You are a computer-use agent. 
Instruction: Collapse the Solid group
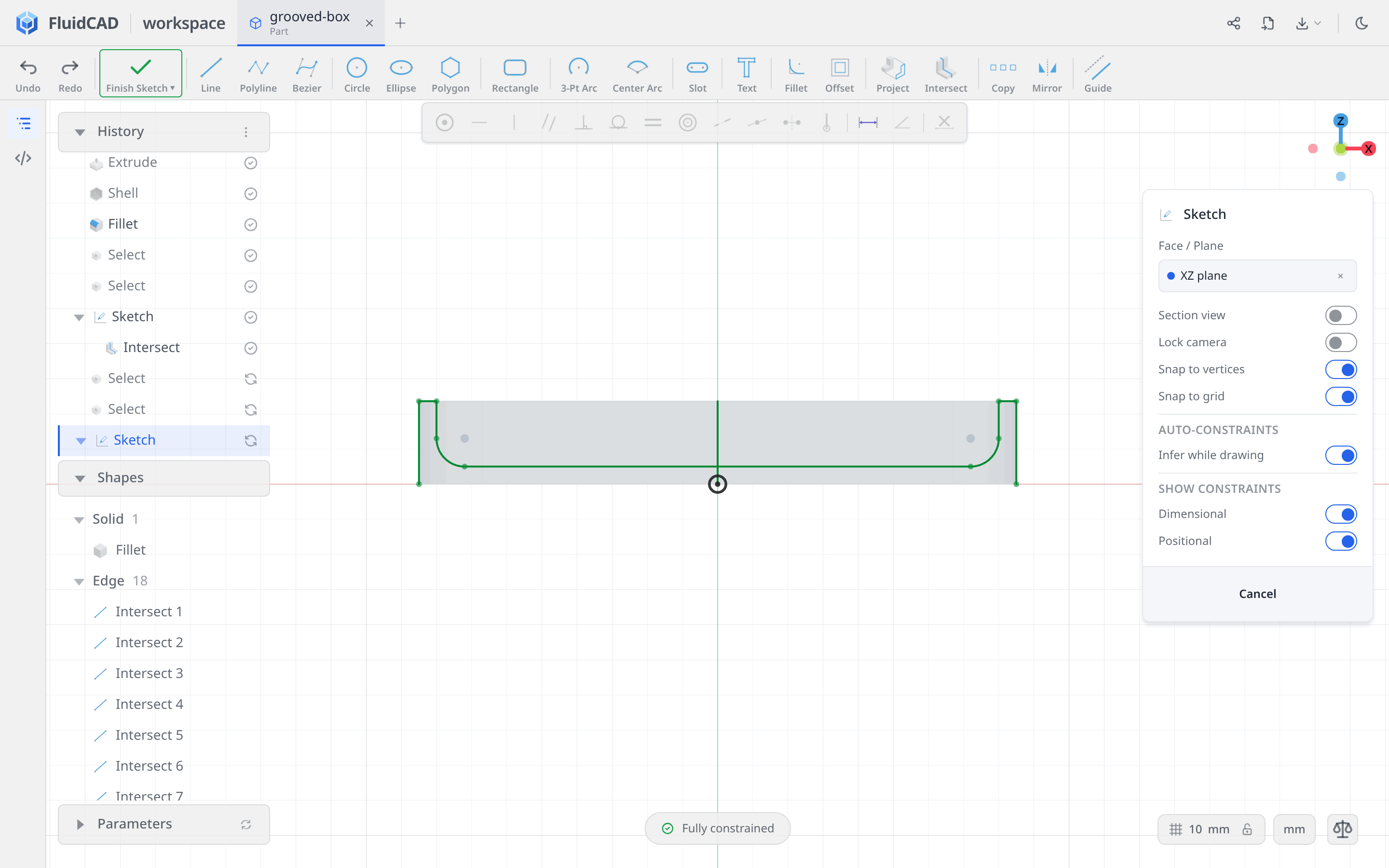pos(79,519)
